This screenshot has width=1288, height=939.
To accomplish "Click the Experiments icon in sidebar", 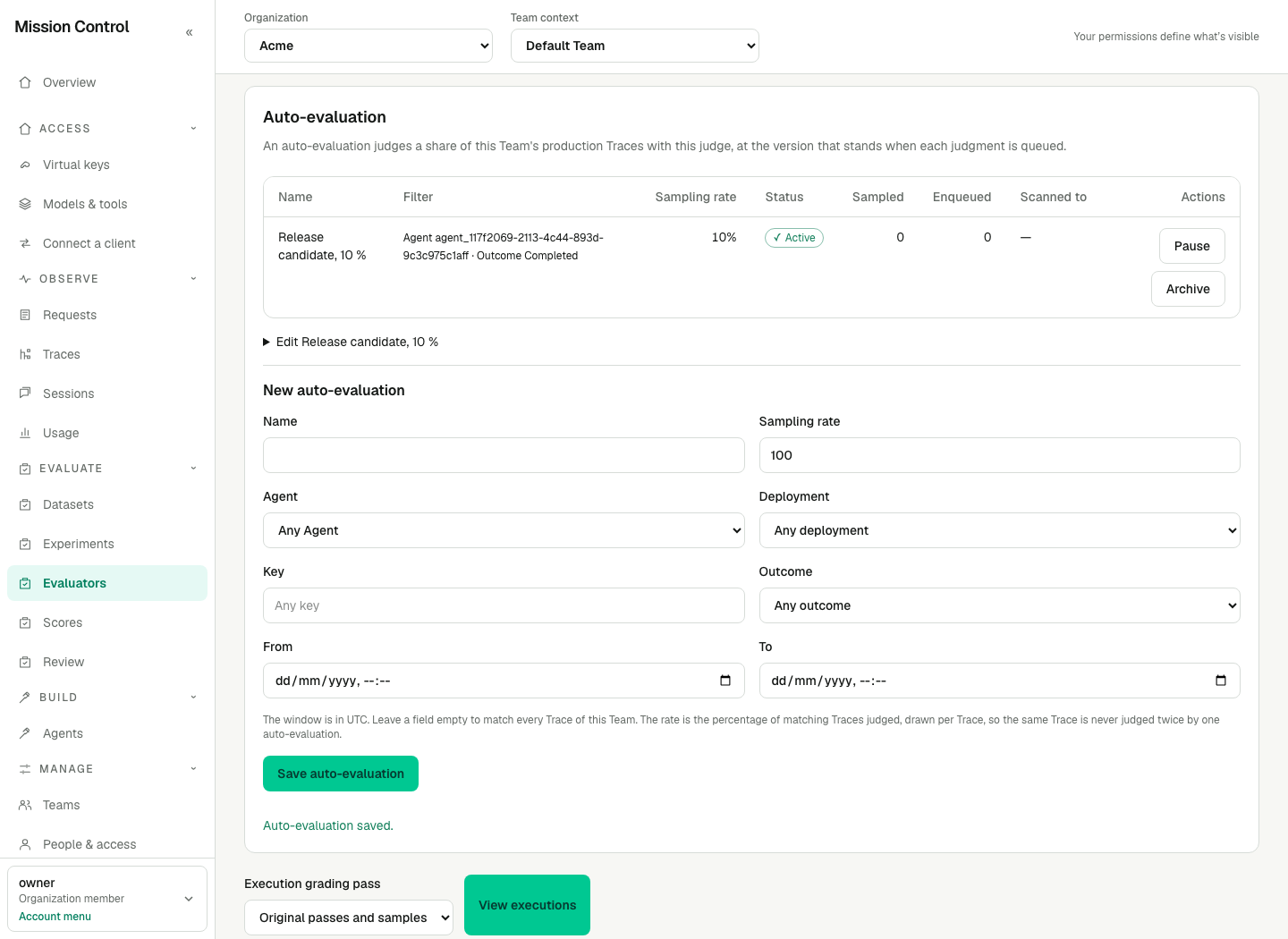I will pyautogui.click(x=25, y=544).
